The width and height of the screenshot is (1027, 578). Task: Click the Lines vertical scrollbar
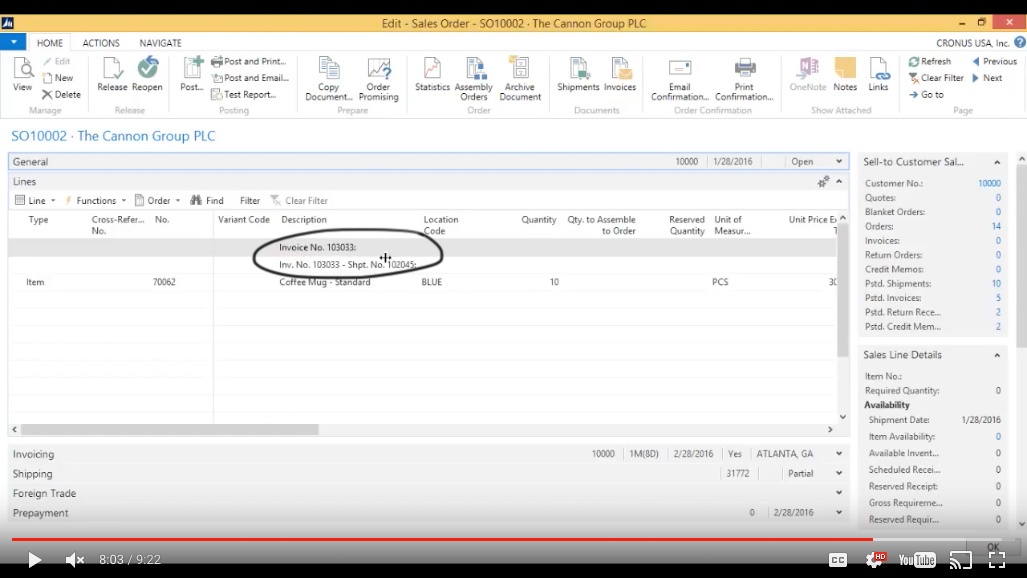pos(843,288)
